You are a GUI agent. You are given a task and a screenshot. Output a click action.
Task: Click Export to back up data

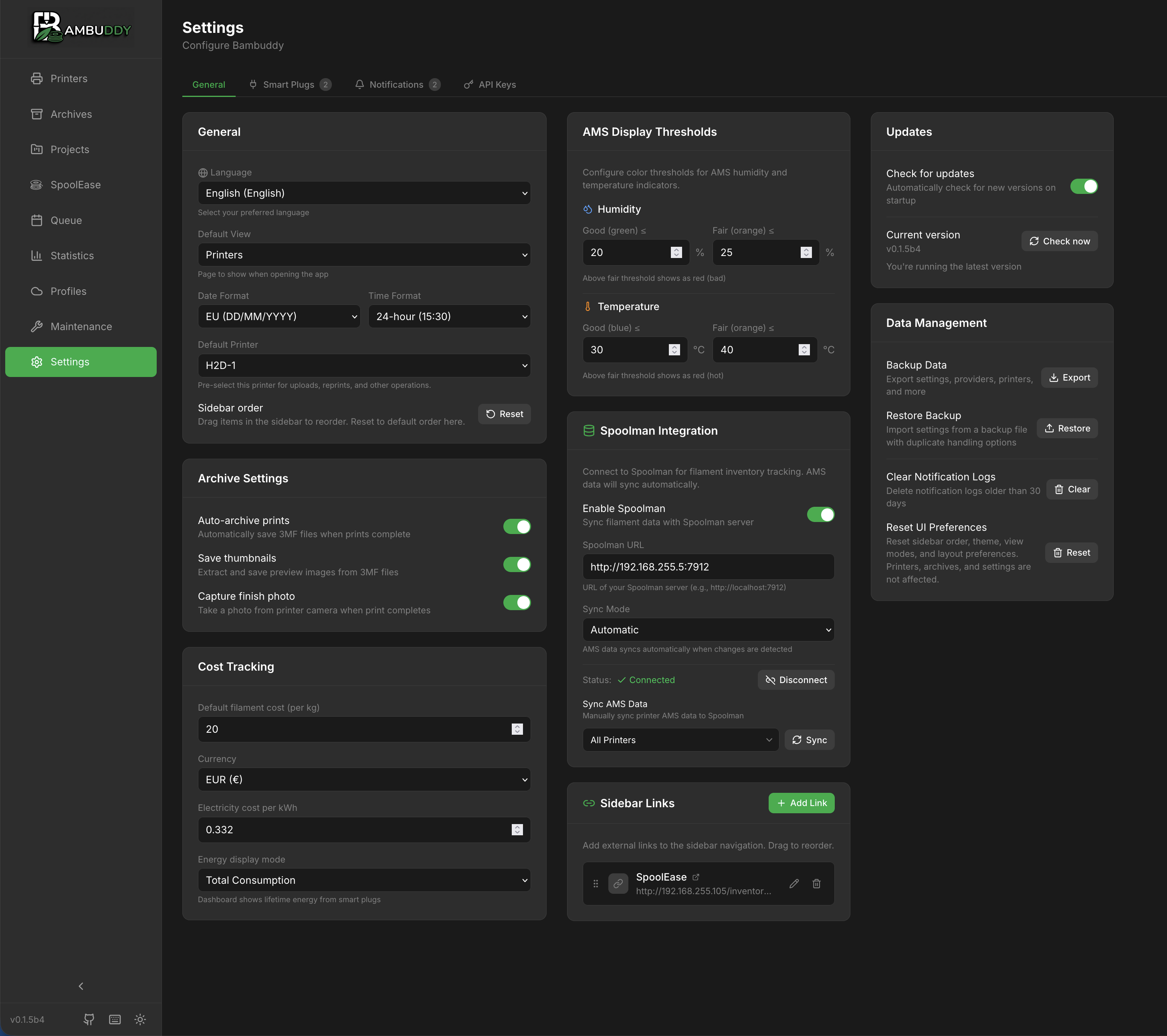coord(1069,377)
